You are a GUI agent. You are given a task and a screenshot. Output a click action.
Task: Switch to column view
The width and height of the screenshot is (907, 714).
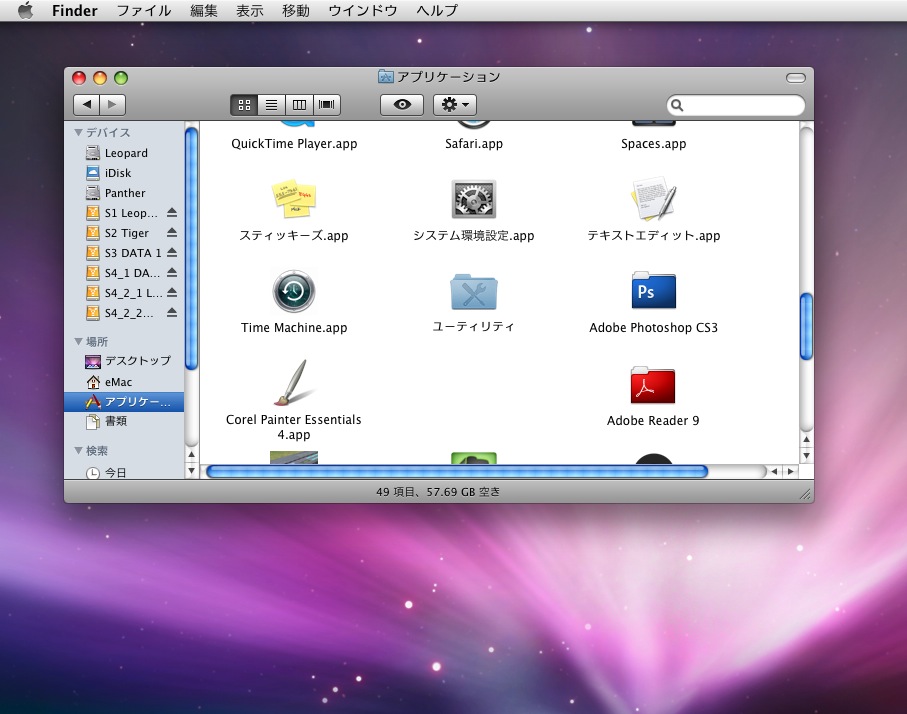pyautogui.click(x=299, y=105)
